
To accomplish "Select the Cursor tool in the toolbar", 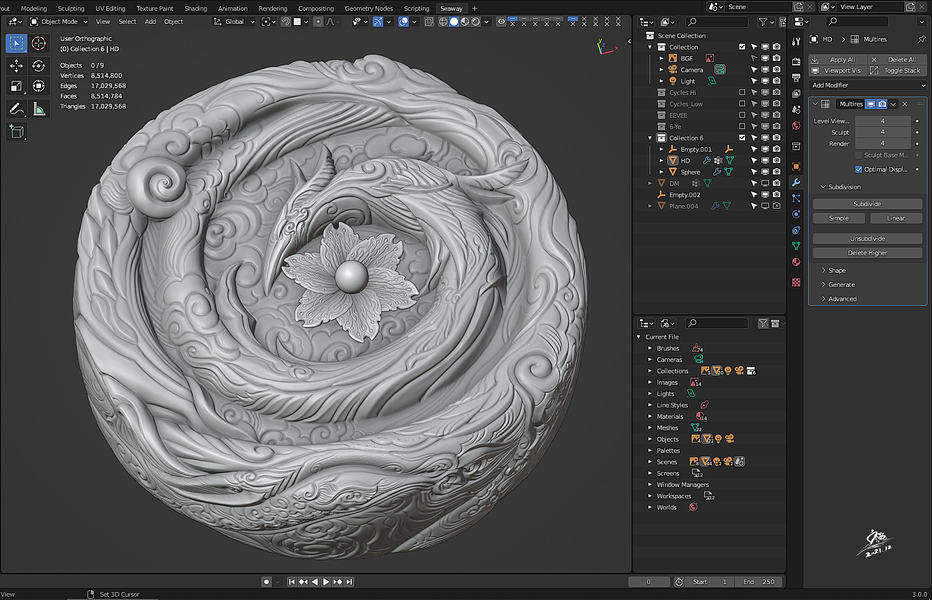I will click(x=39, y=43).
